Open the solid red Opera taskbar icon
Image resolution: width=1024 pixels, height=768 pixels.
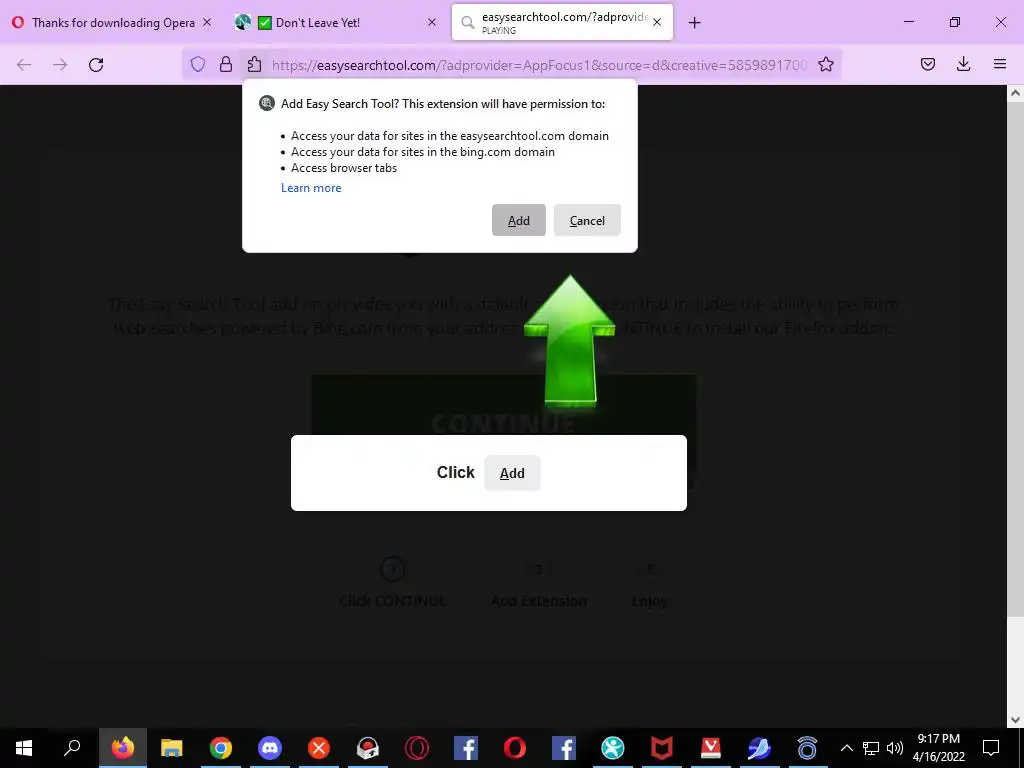[515, 748]
